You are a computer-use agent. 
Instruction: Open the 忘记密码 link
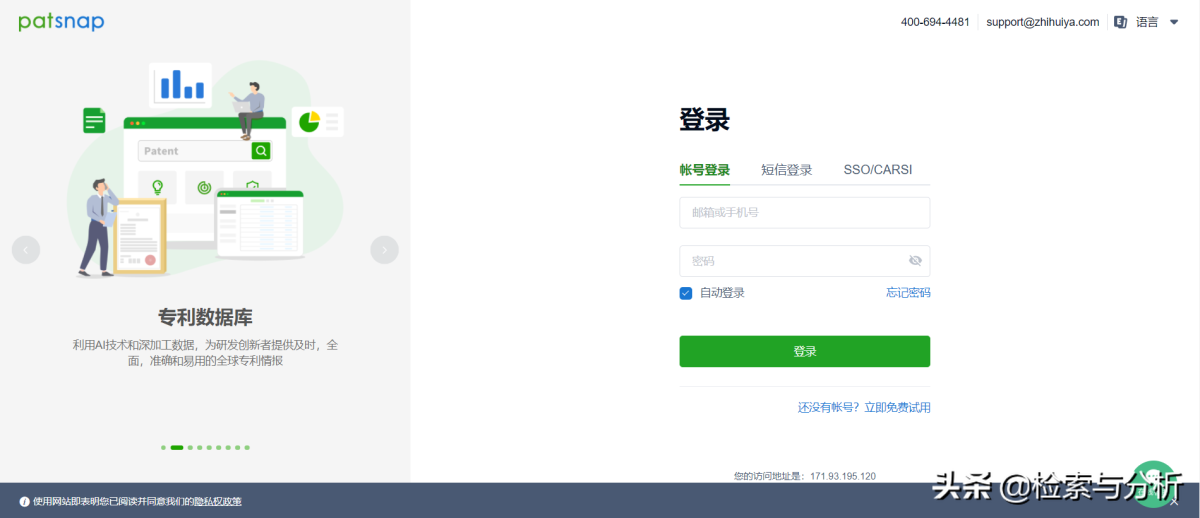click(x=908, y=293)
